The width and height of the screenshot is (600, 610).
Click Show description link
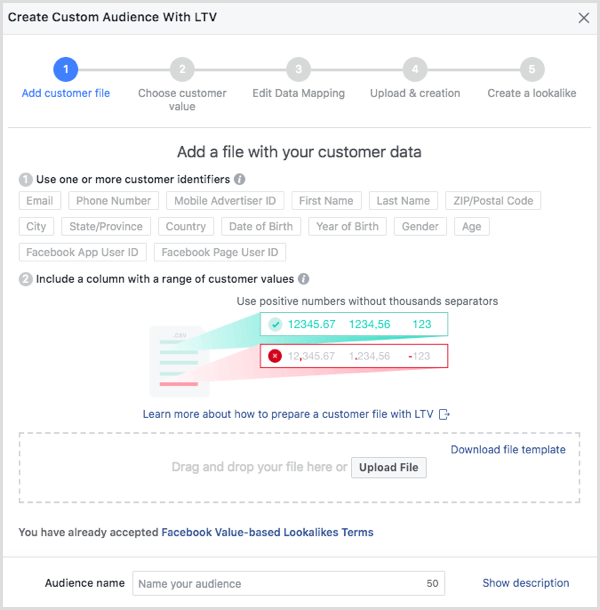click(x=526, y=583)
